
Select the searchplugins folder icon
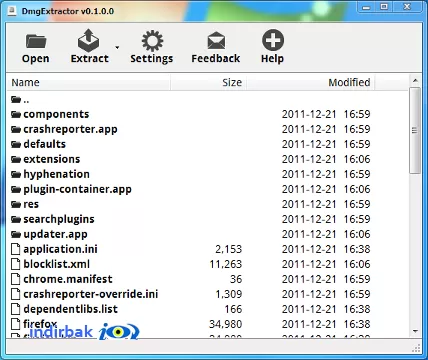[x=16, y=219]
